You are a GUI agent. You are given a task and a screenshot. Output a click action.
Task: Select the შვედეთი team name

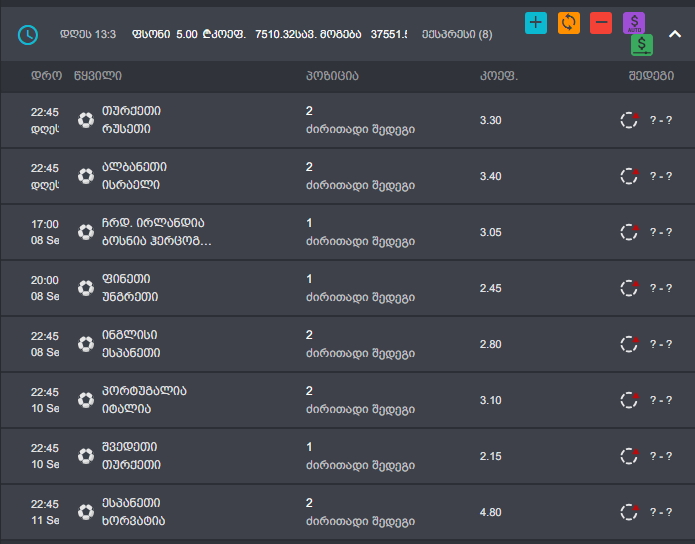pyautogui.click(x=129, y=447)
